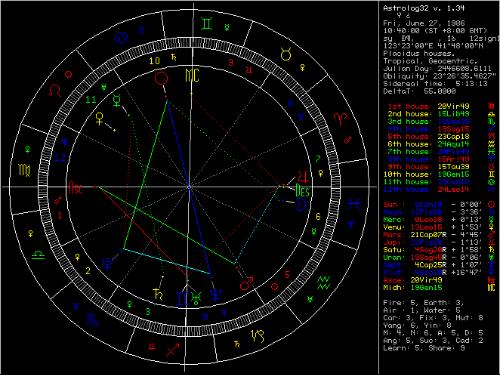Click the blue Pisces sign glyph on the wheel's outer ring
Image resolution: width=500 pixels, height=375 pixels.
pos(355,203)
